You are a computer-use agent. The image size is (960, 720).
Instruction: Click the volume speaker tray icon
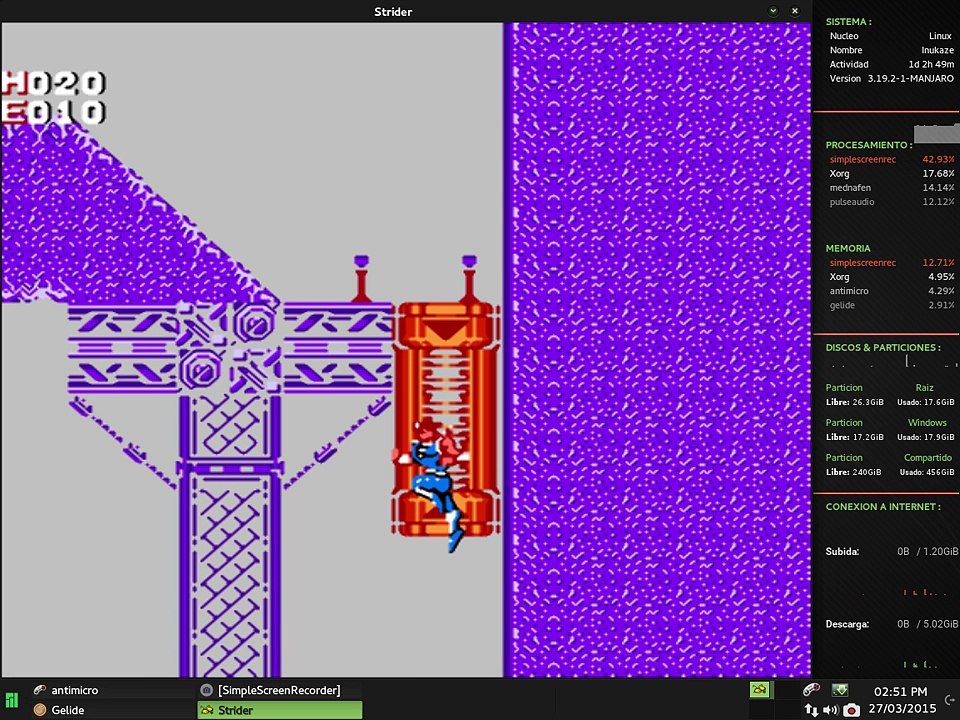tap(830, 710)
